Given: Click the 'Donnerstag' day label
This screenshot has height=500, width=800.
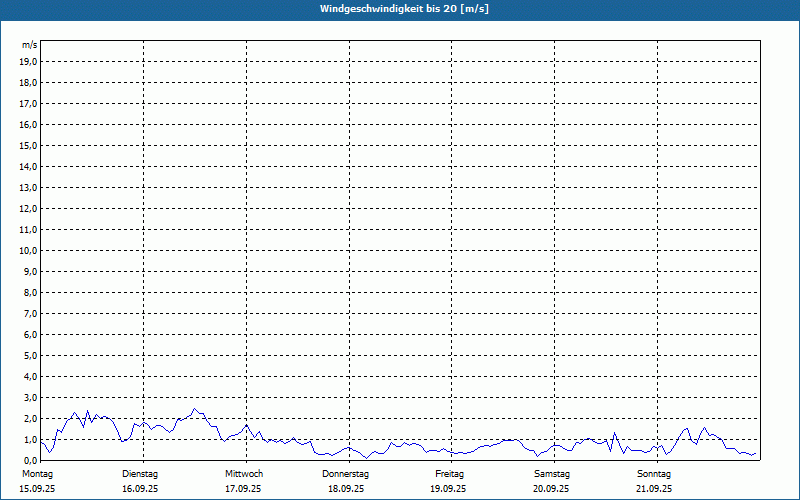Looking at the screenshot, I should point(345,474).
